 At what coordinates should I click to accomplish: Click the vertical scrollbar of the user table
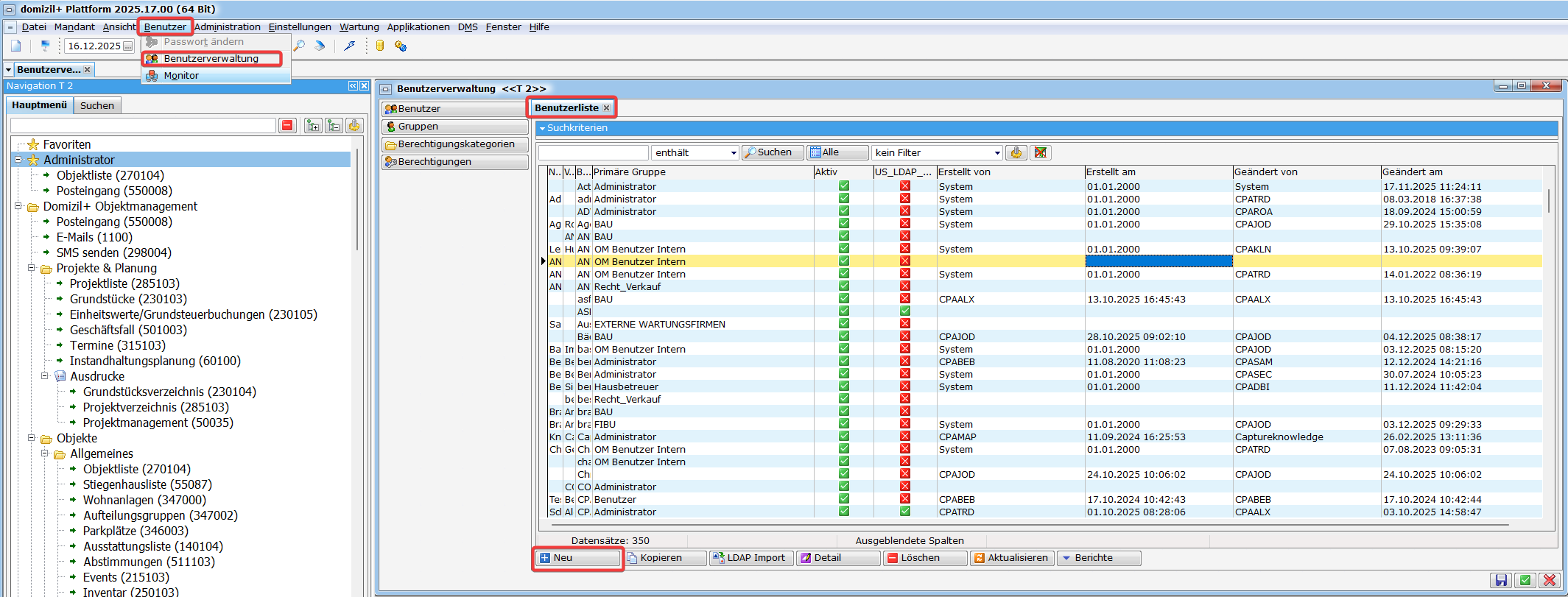point(1549,294)
